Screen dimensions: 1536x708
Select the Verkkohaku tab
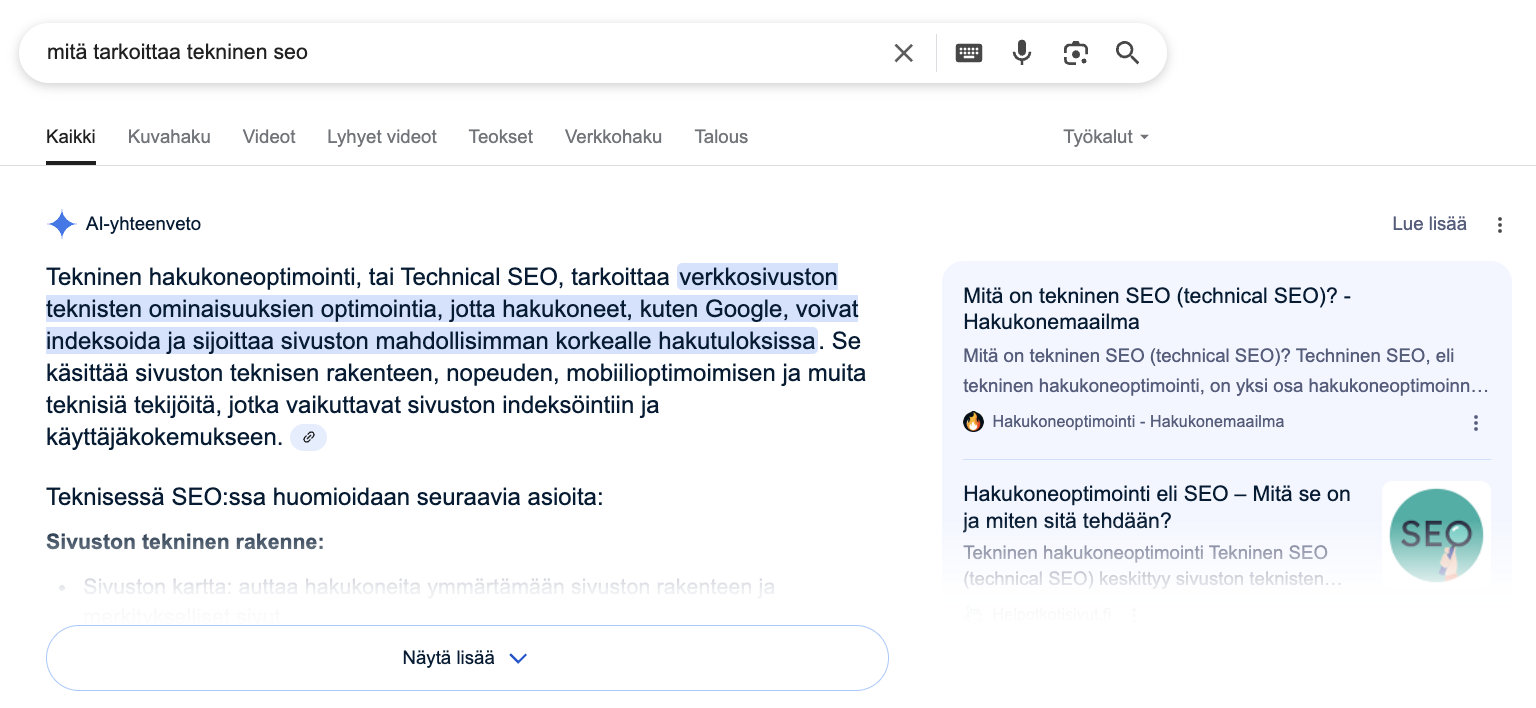point(613,137)
